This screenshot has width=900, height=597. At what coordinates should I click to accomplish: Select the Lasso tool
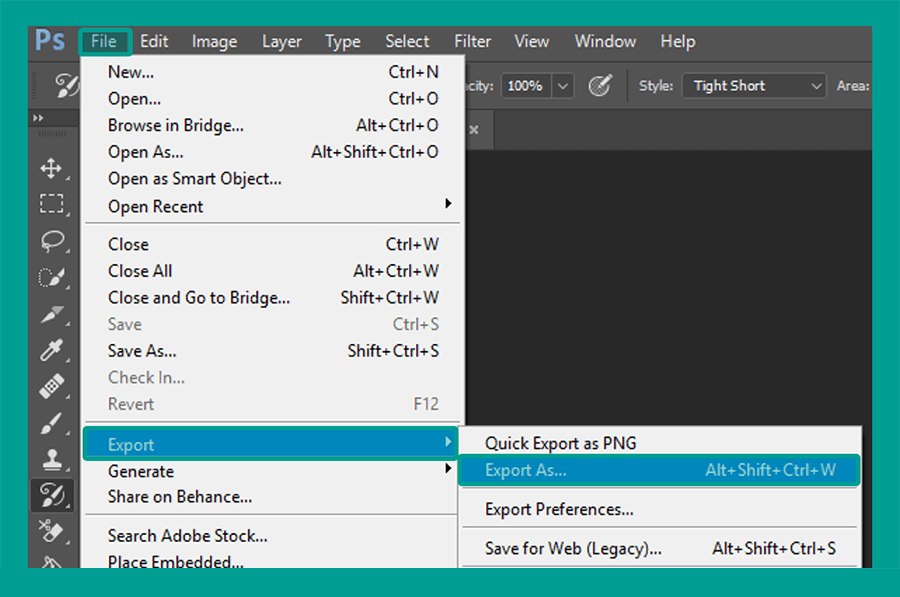point(52,241)
